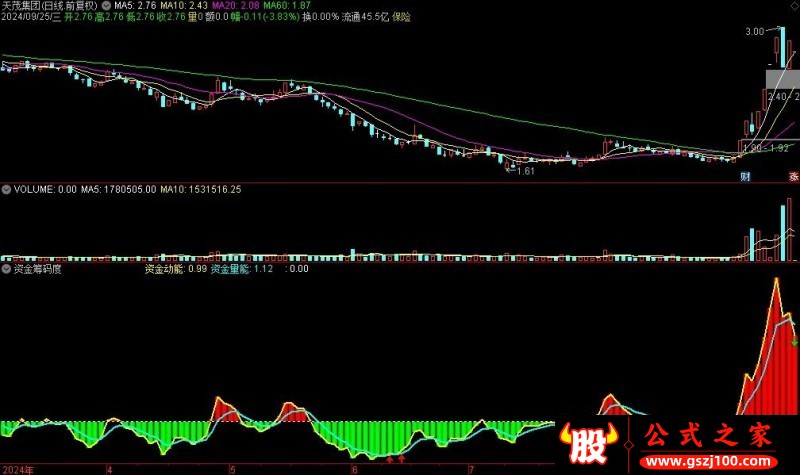Click the 添 marker icon at right edge
Viewport: 800px width, 475px height.
click(793, 177)
